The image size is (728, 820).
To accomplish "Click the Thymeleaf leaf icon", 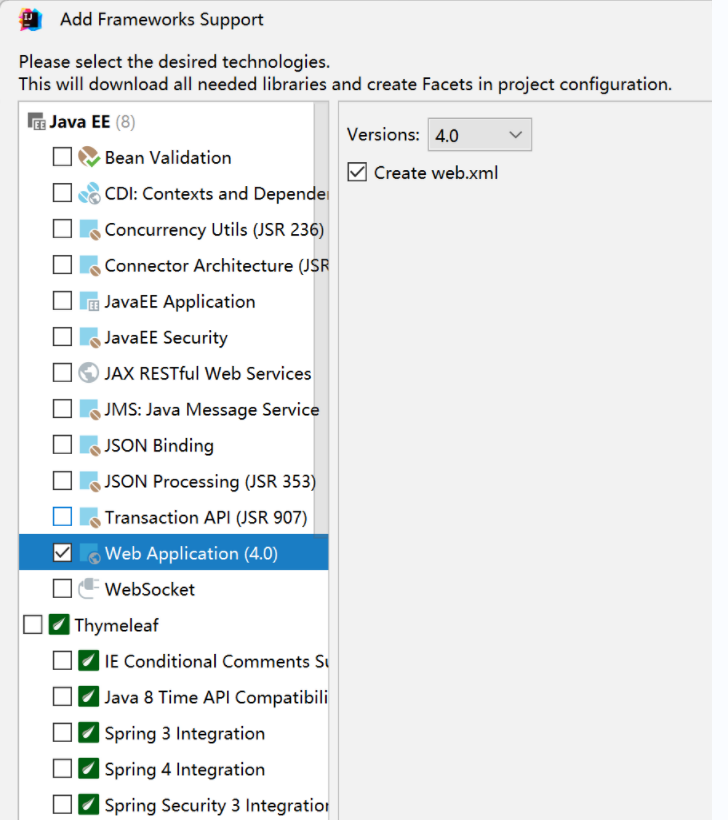I will click(59, 624).
